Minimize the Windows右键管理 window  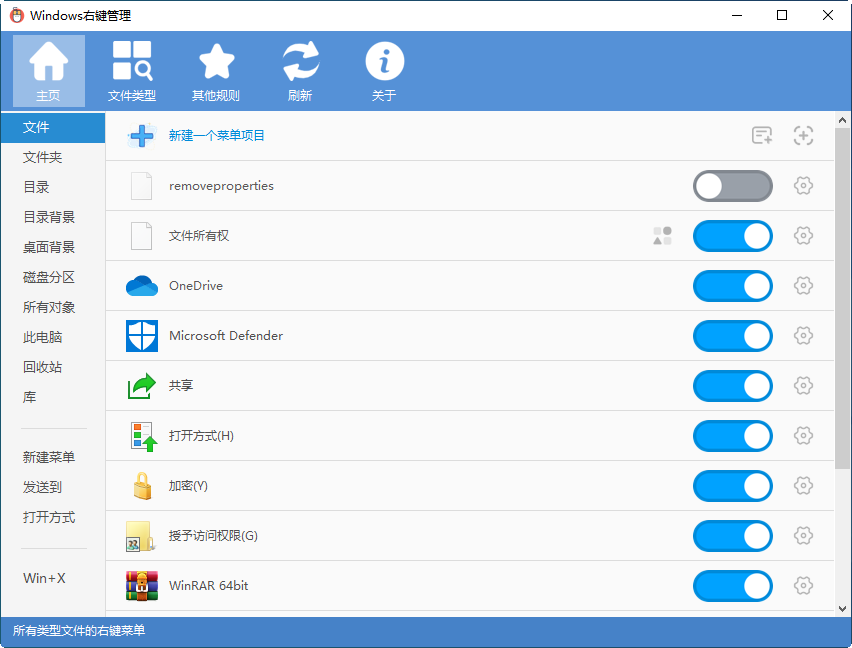coord(737,15)
